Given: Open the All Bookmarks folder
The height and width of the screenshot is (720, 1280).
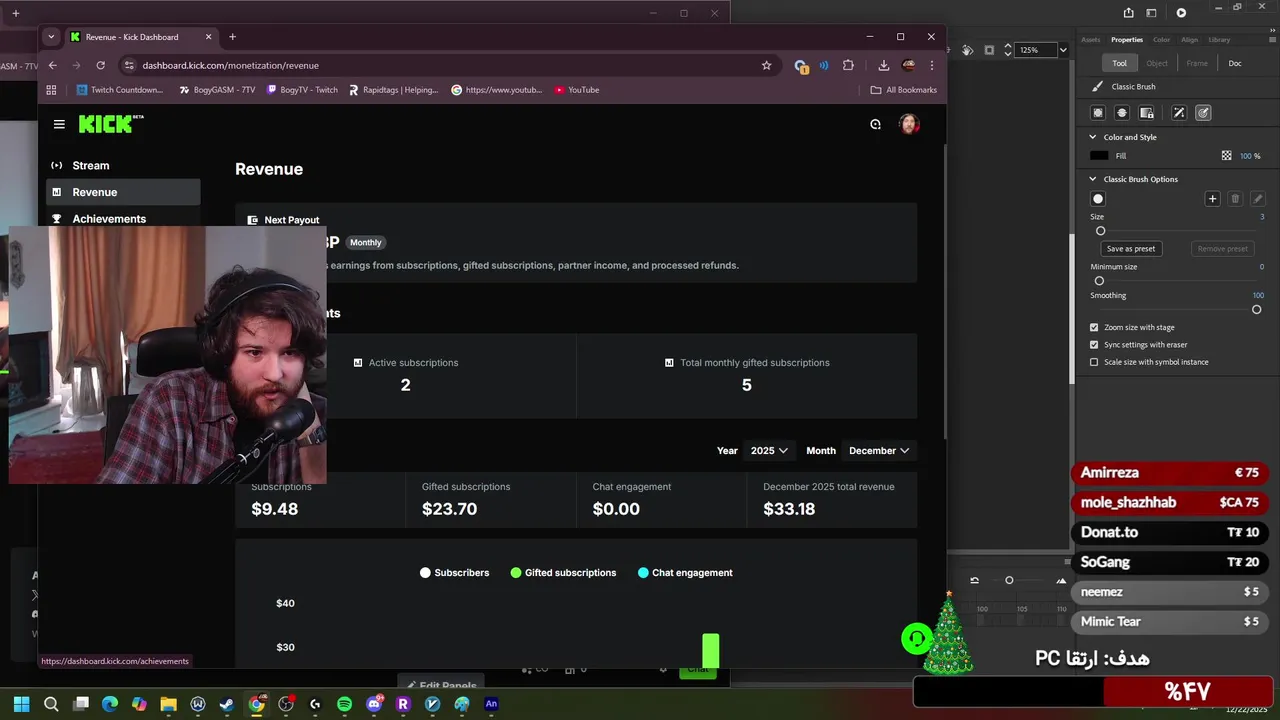Looking at the screenshot, I should (x=903, y=90).
